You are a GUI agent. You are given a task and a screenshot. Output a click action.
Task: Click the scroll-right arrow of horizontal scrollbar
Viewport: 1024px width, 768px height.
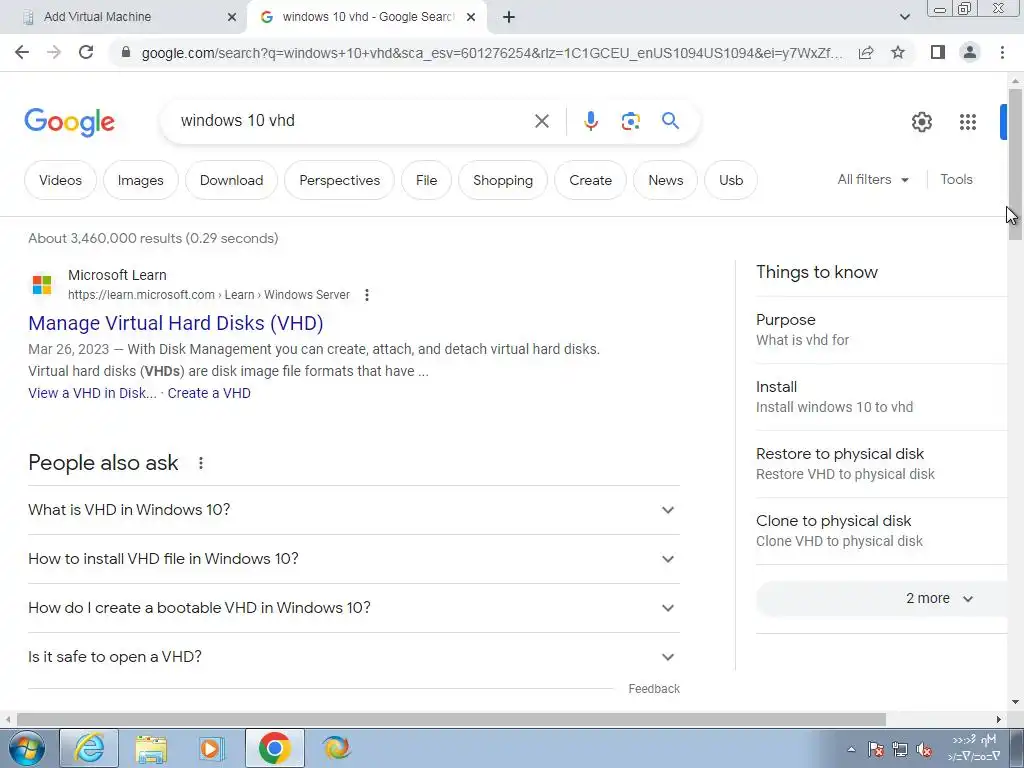[x=999, y=720]
